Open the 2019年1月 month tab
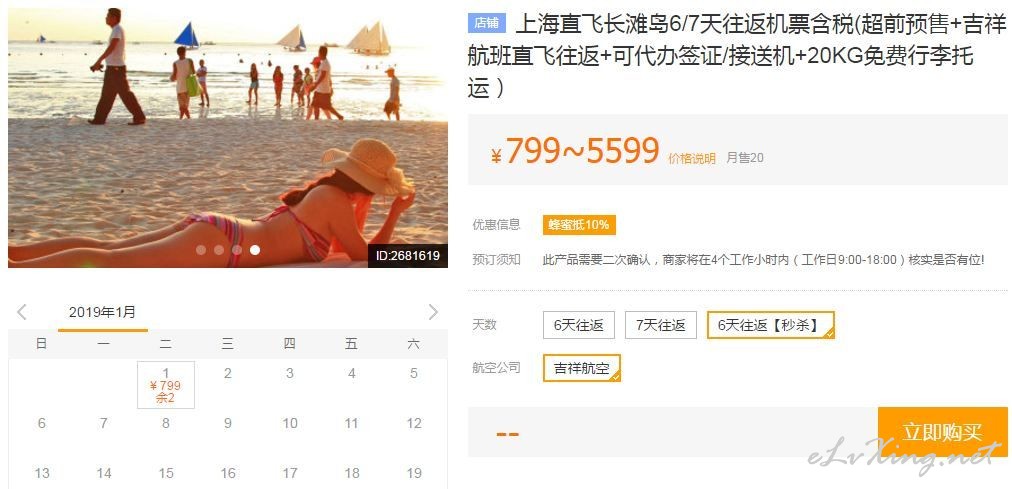This screenshot has width=1012, height=489. pos(103,313)
